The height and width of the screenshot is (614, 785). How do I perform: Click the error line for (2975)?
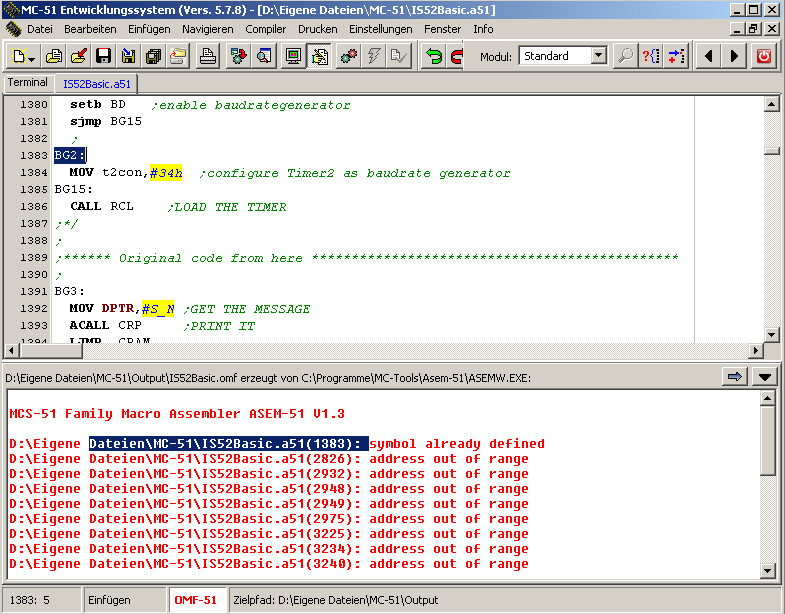[x=269, y=519]
